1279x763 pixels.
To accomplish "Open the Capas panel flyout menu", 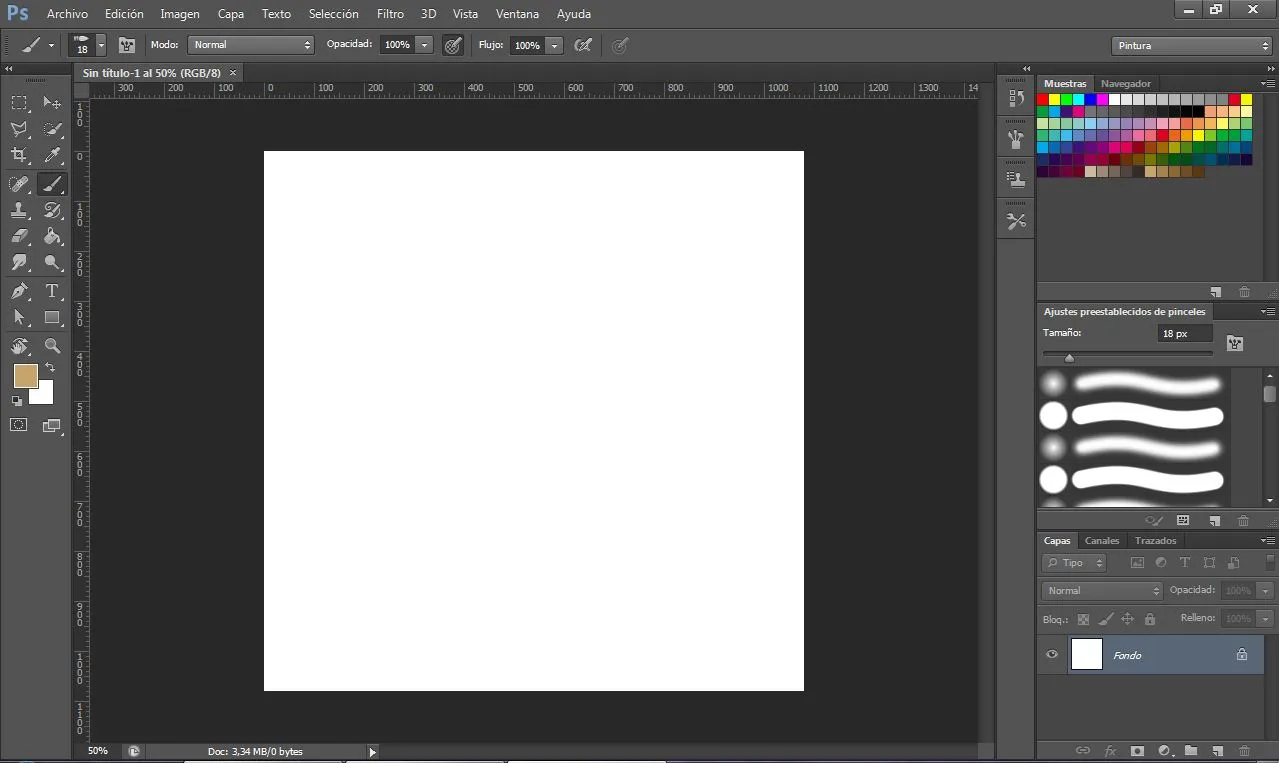I will pyautogui.click(x=1268, y=540).
